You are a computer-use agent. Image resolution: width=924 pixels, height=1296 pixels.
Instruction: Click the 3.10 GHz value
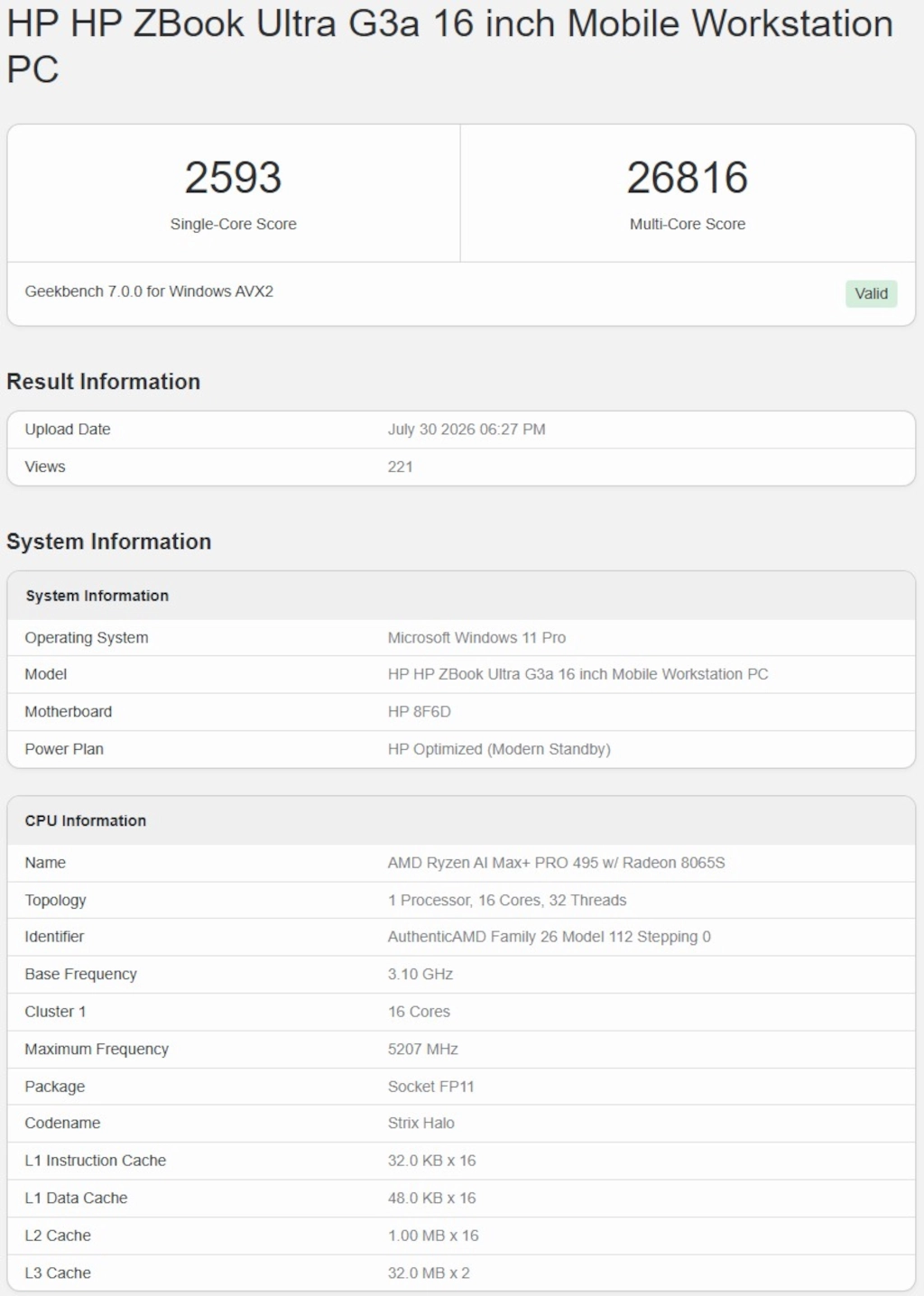click(x=420, y=975)
